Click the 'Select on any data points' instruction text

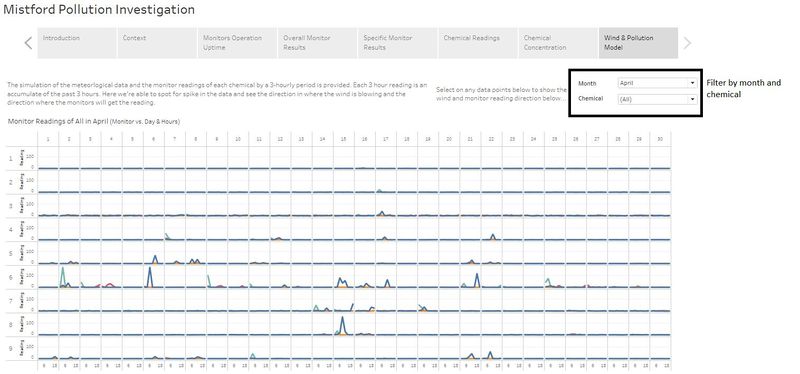[x=501, y=94]
